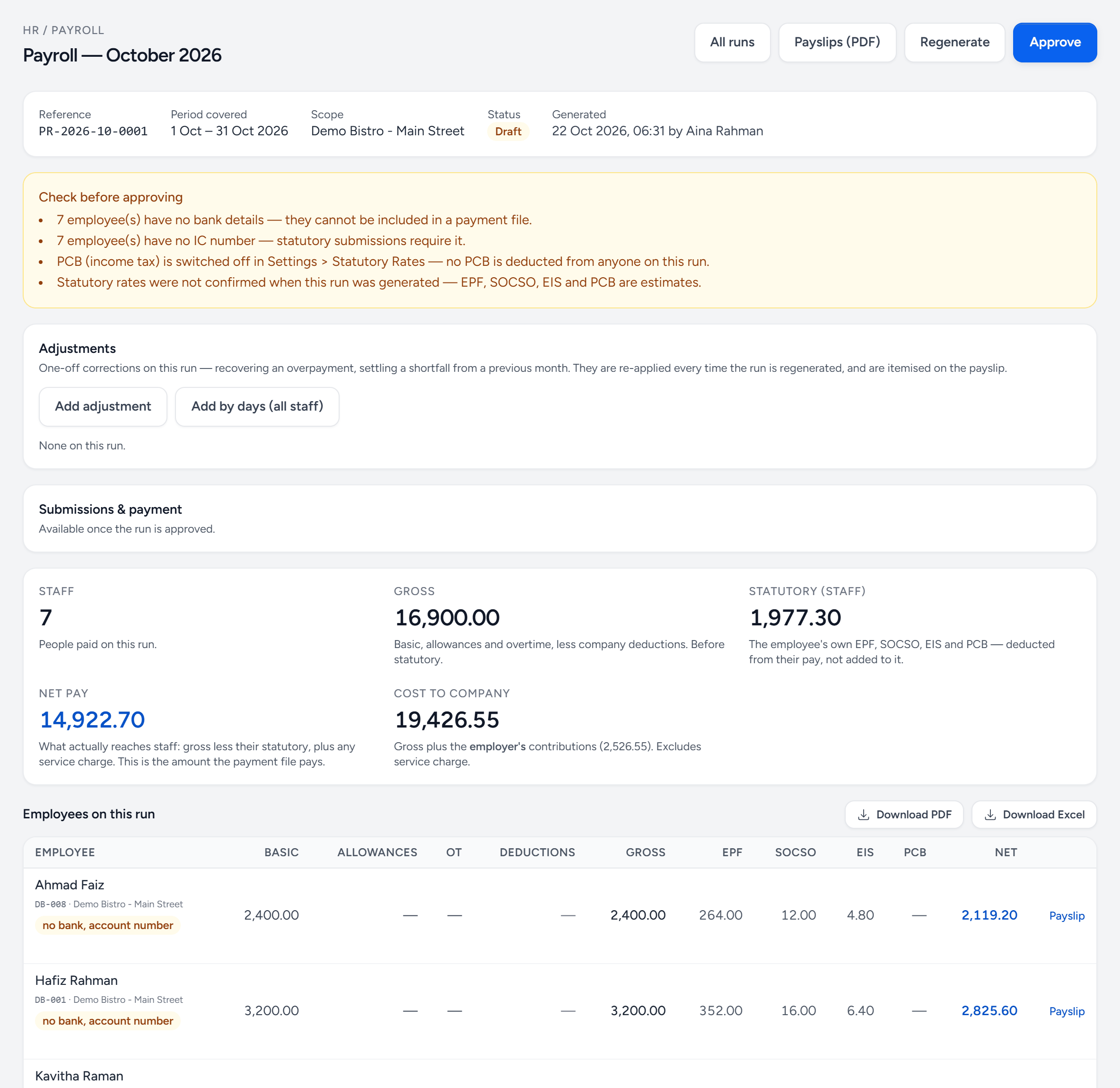Image resolution: width=1120 pixels, height=1088 pixels.
Task: Click the Submissions & payment heading
Action: (x=110, y=509)
